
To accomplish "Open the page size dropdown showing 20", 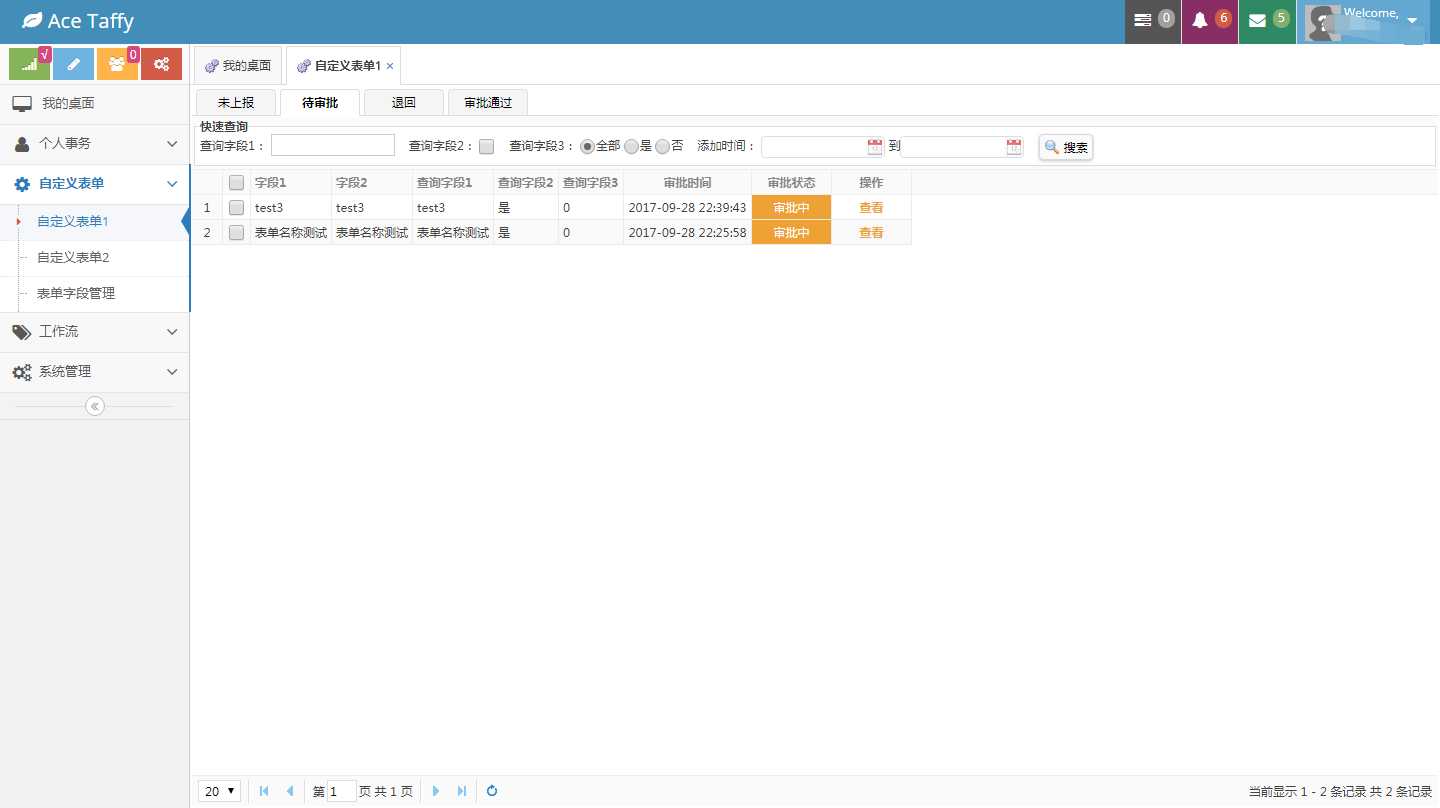I will click(220, 791).
